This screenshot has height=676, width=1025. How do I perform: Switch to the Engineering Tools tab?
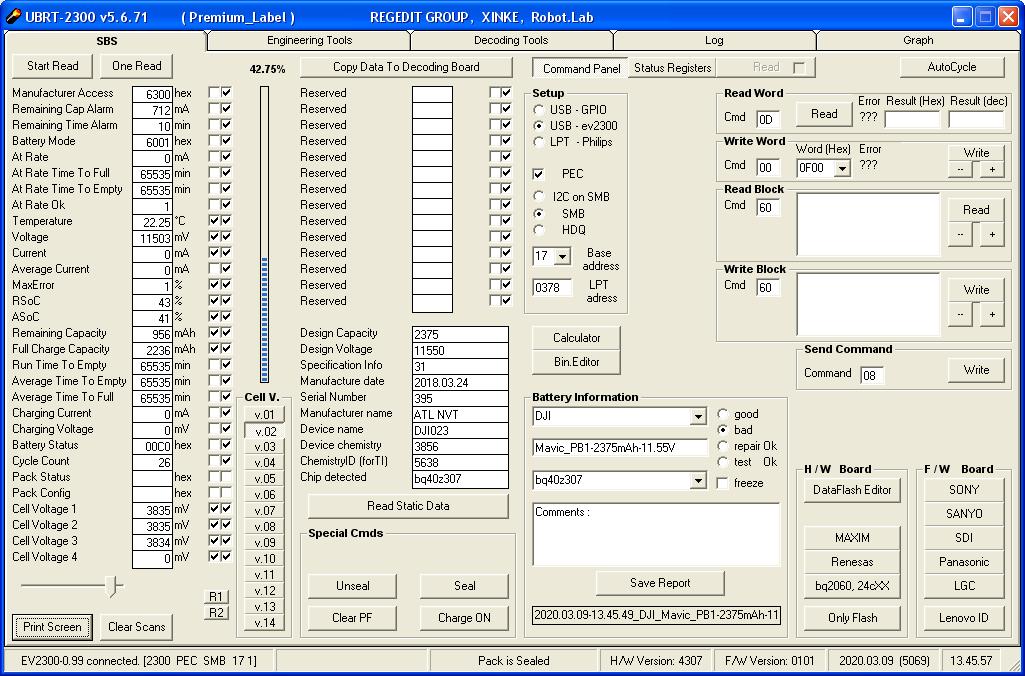(x=309, y=41)
